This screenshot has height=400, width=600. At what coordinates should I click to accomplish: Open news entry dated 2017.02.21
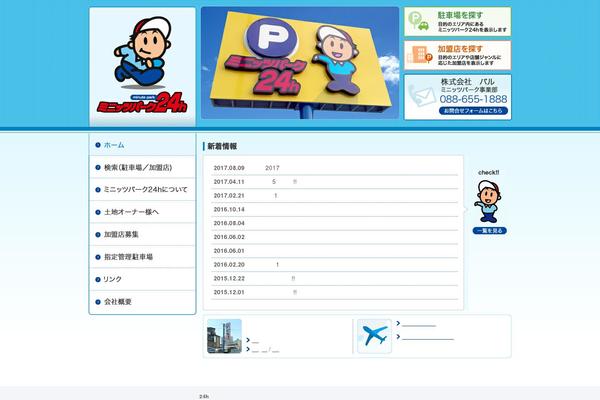(334, 196)
